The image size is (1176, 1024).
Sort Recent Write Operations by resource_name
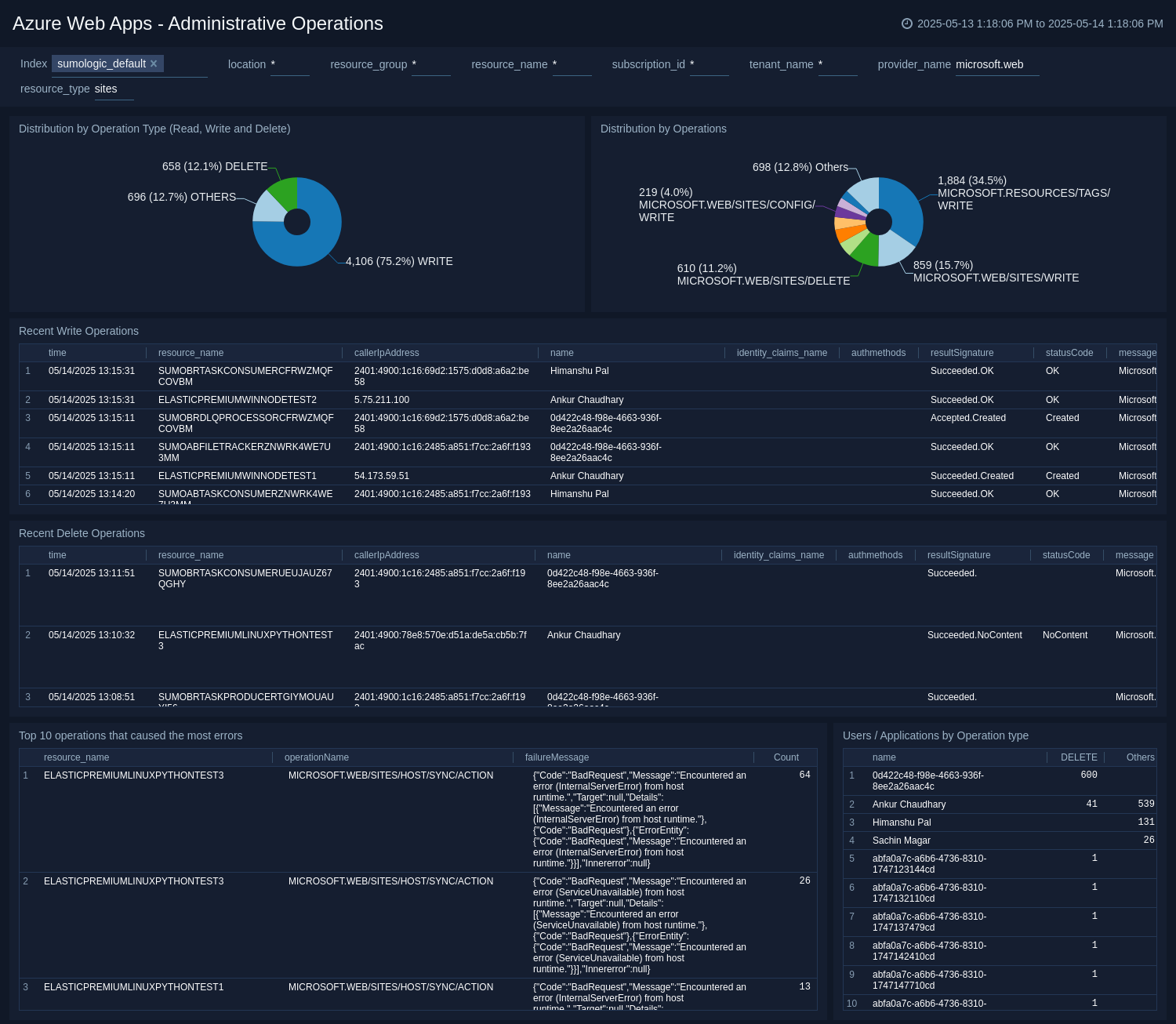(191, 353)
